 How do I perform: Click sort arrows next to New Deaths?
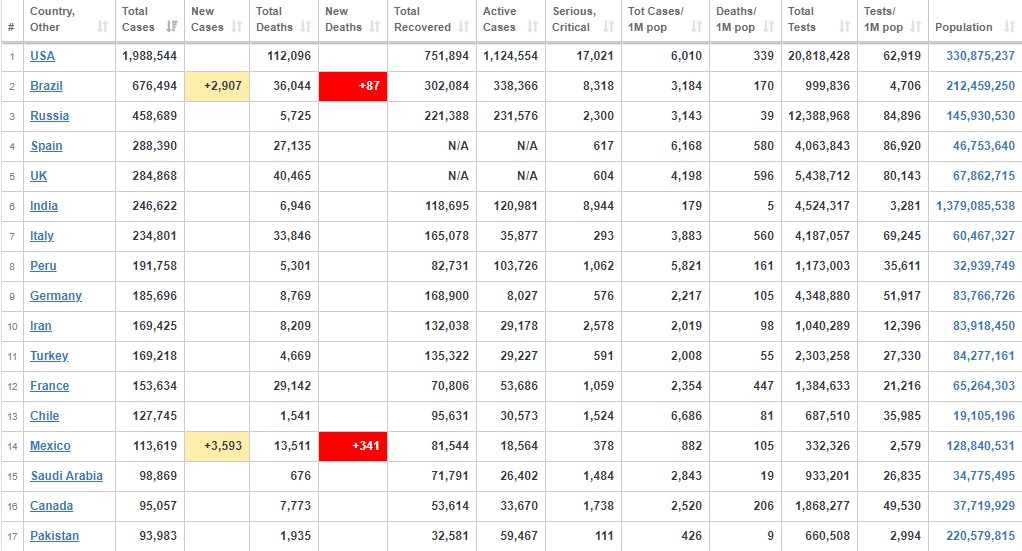374,27
